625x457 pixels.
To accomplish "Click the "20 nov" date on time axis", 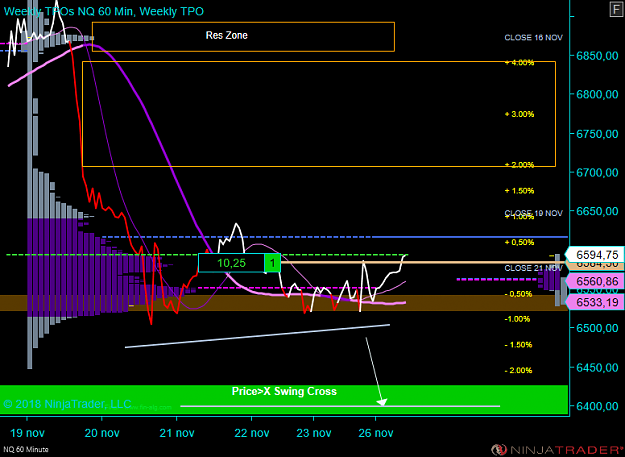I will [x=102, y=433].
